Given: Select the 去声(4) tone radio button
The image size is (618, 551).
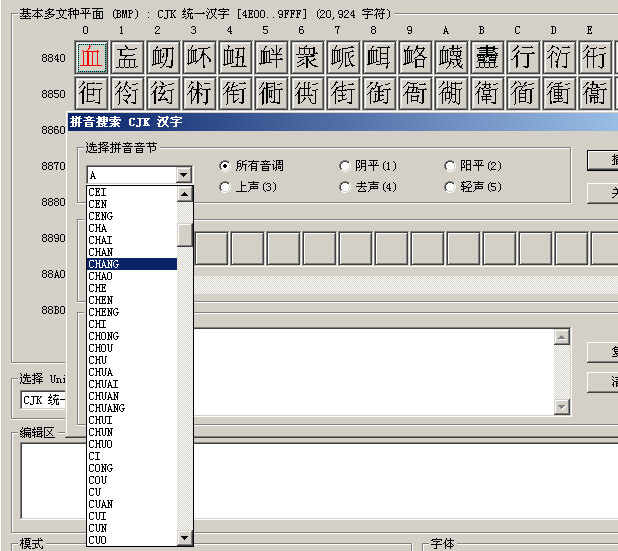Looking at the screenshot, I should [x=345, y=187].
